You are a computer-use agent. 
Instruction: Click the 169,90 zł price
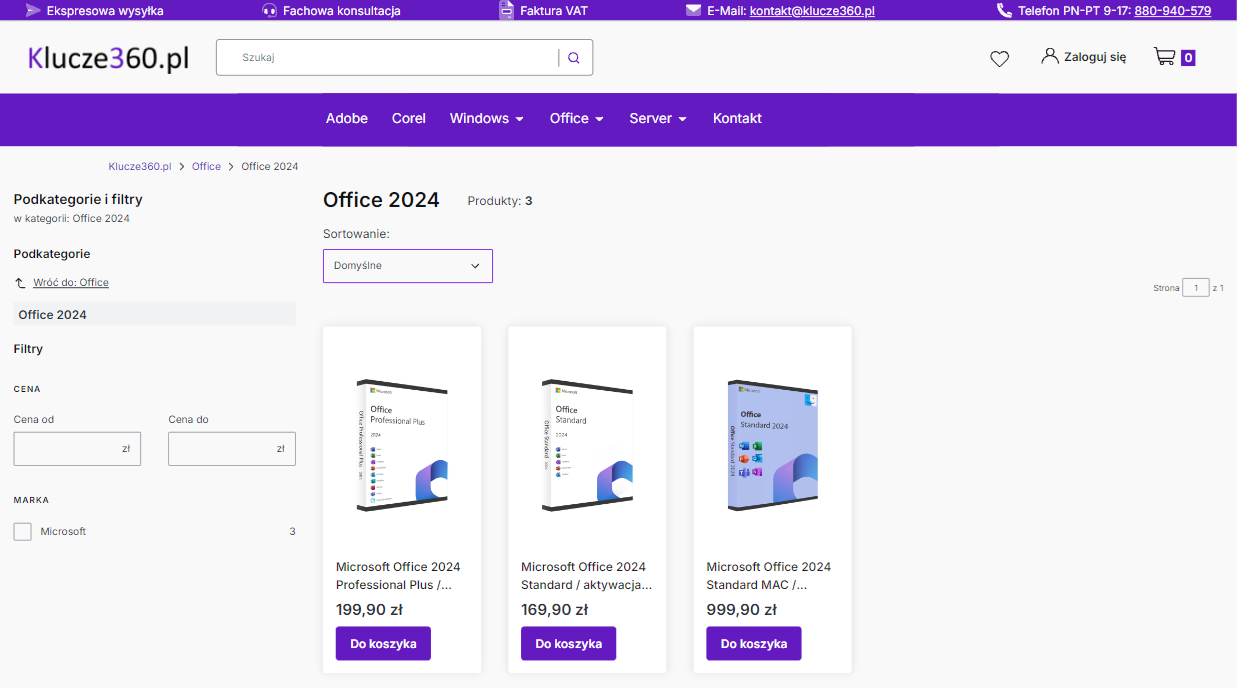click(x=554, y=610)
